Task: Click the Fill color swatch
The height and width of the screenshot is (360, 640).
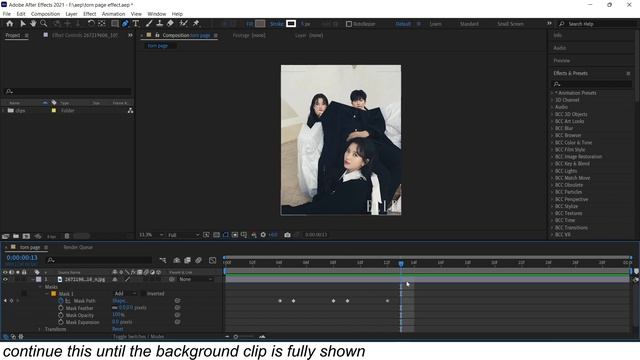Action: tap(260, 24)
